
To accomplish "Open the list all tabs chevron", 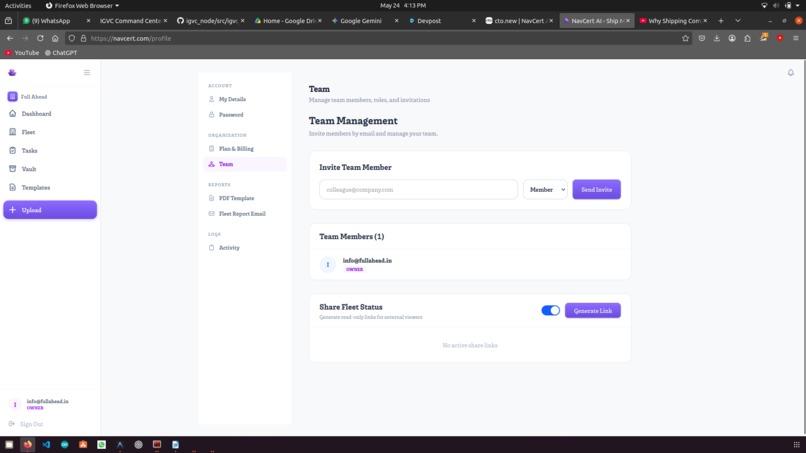I will 738,21.
